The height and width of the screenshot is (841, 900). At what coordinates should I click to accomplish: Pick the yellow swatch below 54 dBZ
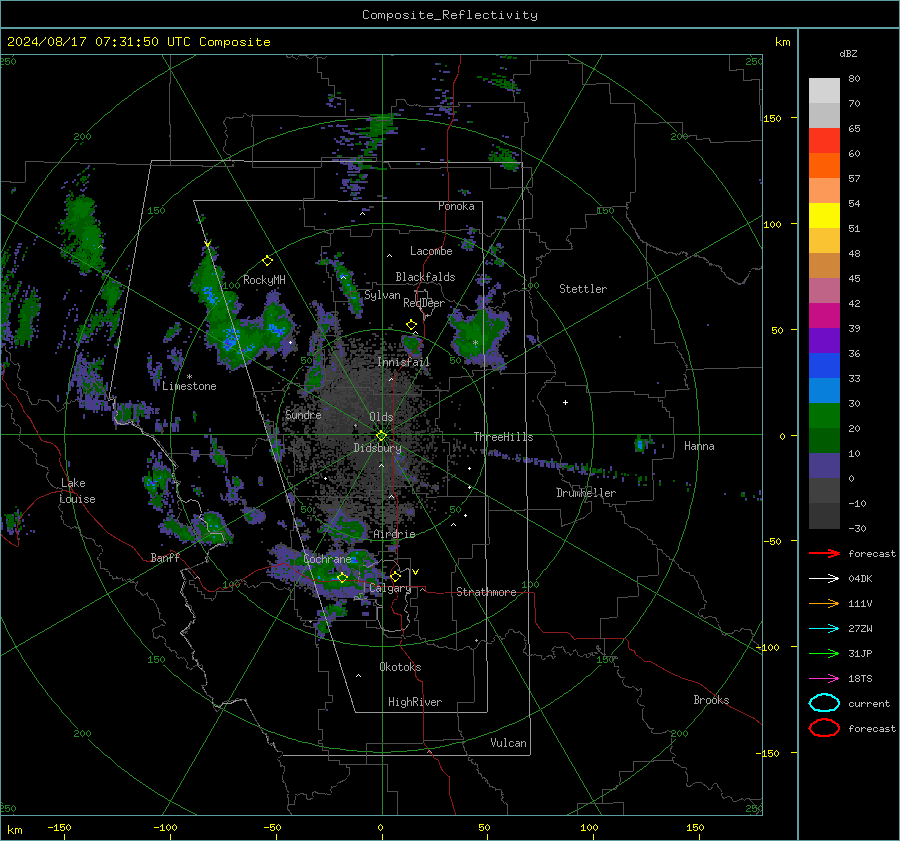pyautogui.click(x=824, y=215)
